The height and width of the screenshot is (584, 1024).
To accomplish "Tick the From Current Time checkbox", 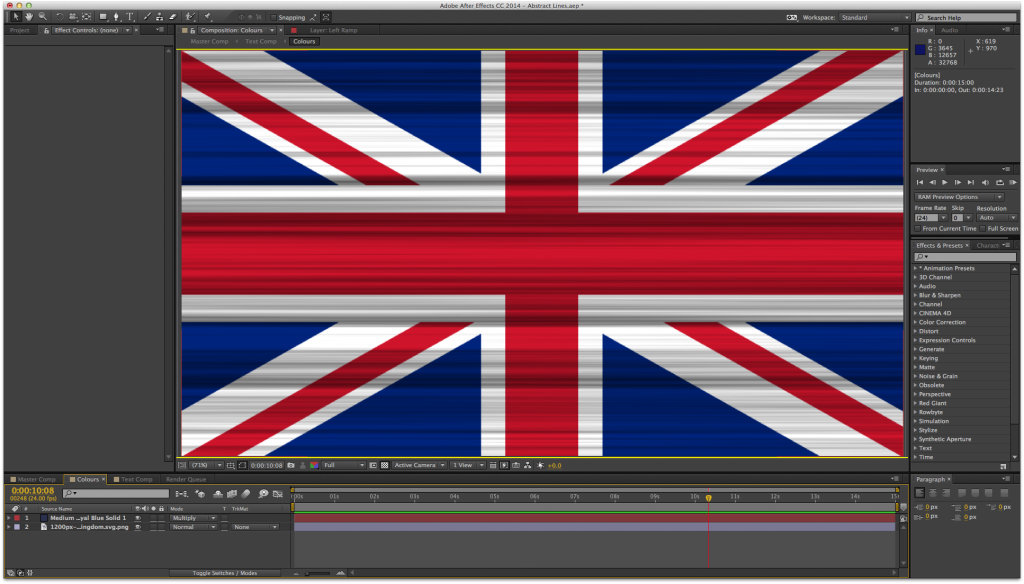I will (x=918, y=228).
